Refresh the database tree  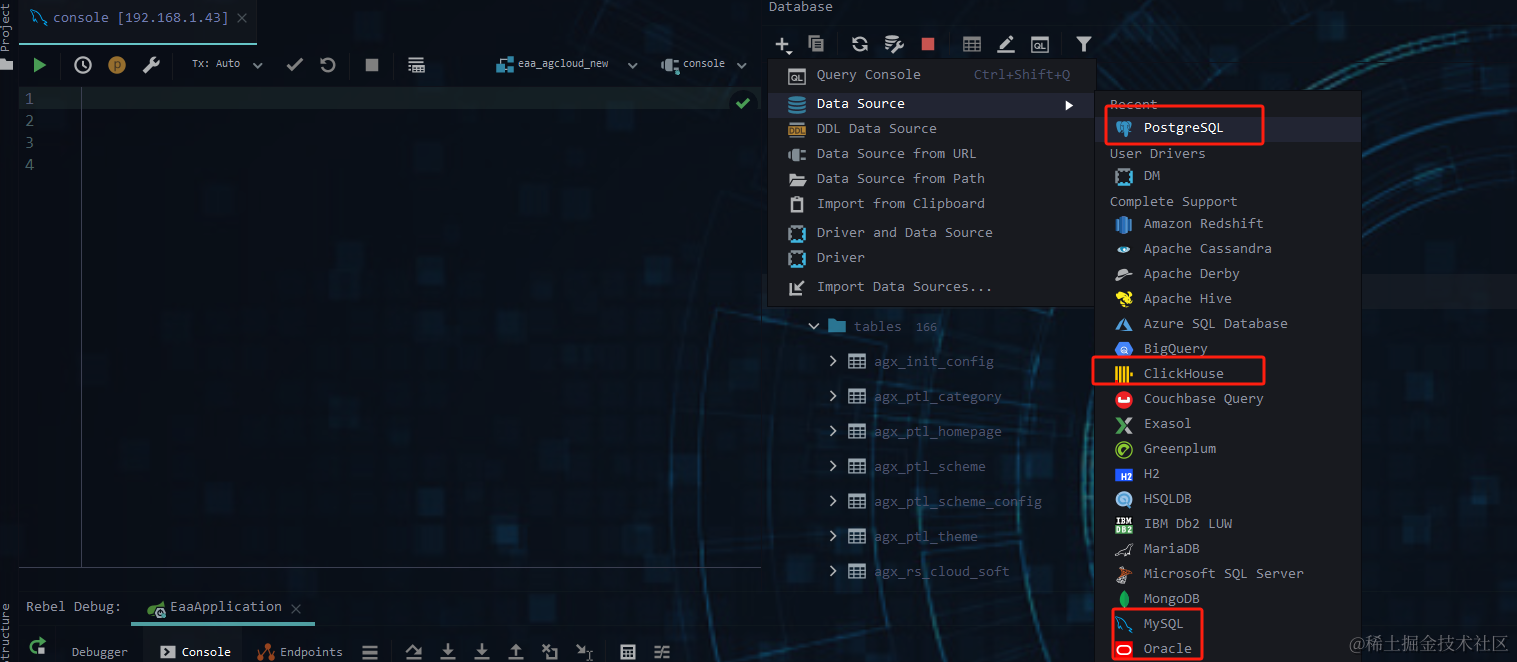[860, 44]
